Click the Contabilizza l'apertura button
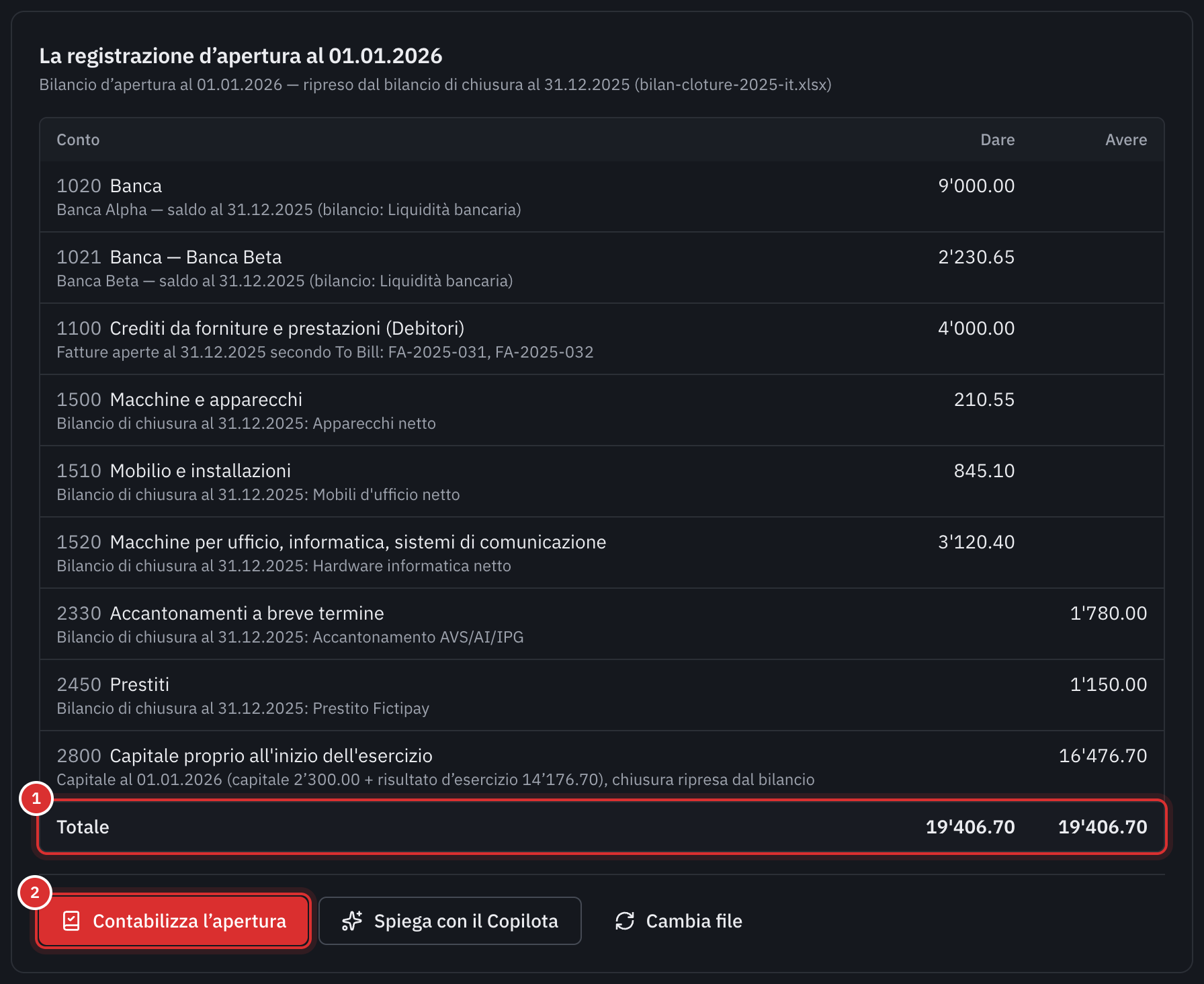The width and height of the screenshot is (1204, 984). [173, 921]
